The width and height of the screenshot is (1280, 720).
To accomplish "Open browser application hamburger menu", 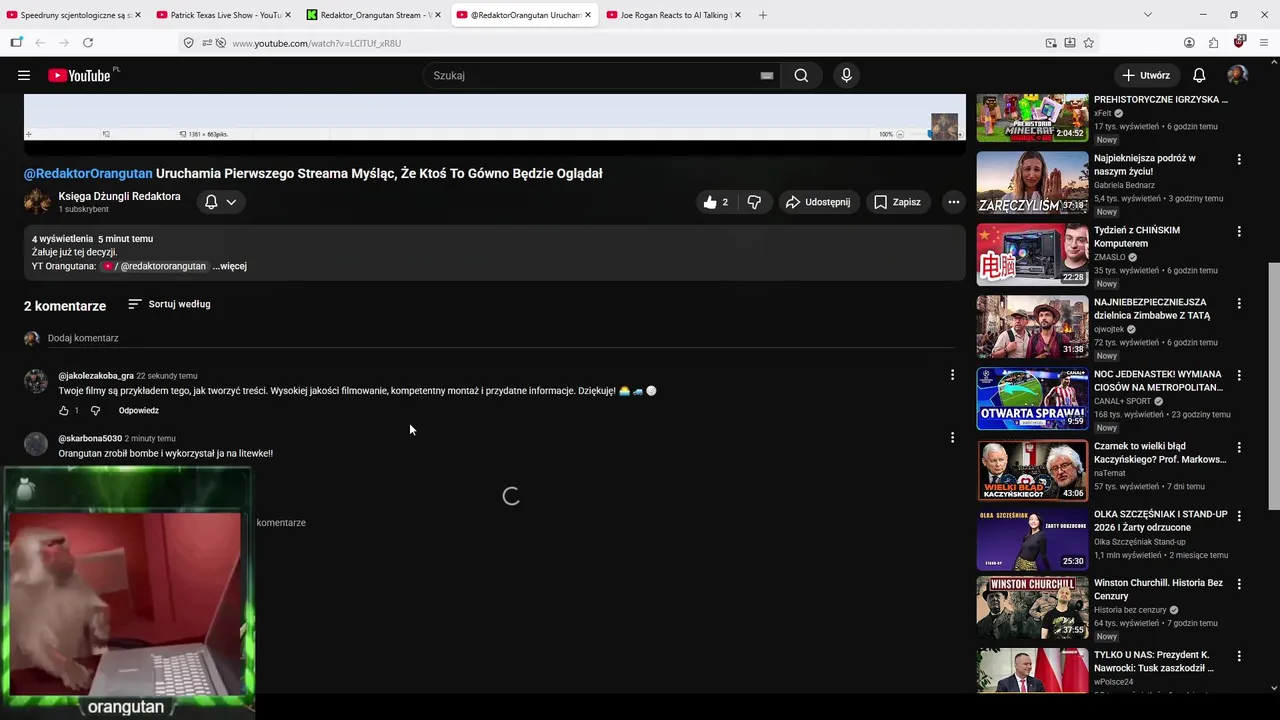I will click(x=1263, y=43).
